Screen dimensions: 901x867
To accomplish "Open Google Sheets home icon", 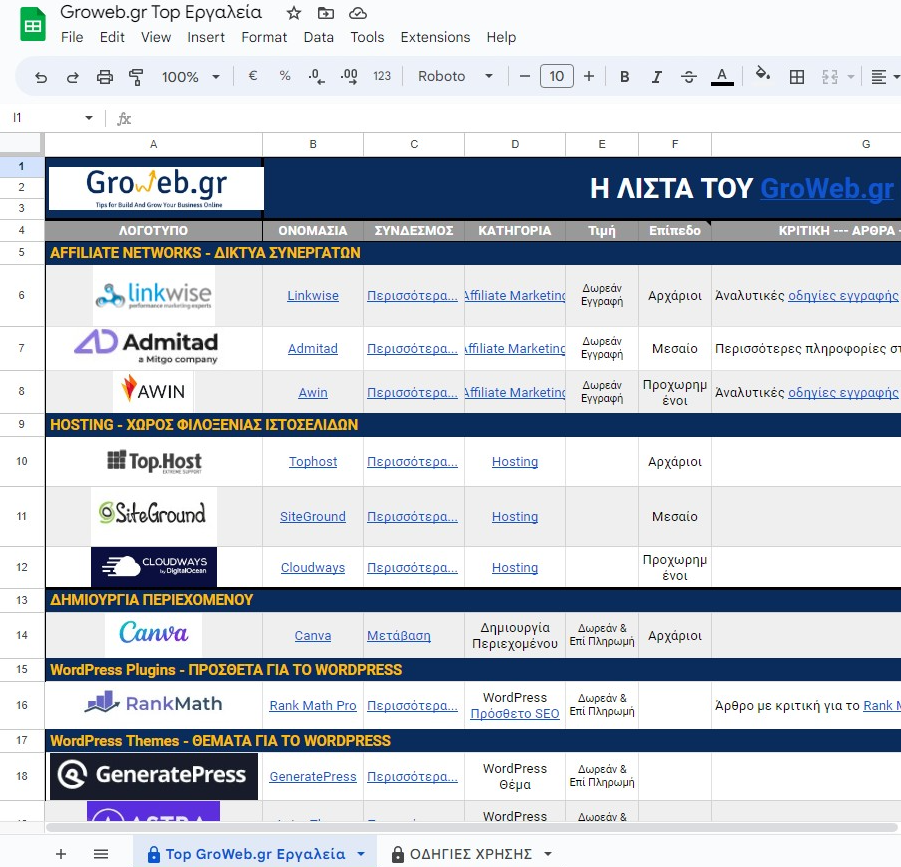I will [33, 25].
